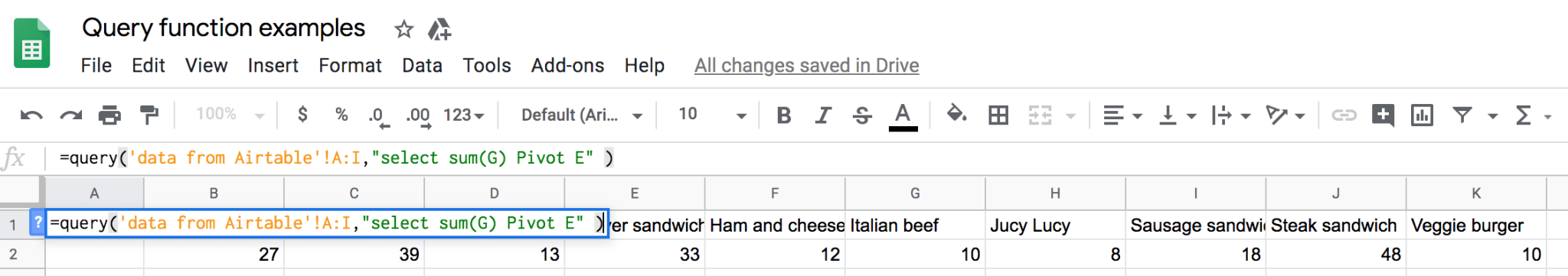The width and height of the screenshot is (1568, 276).
Task: Open the Borders grid icon
Action: pyautogui.click(x=998, y=115)
